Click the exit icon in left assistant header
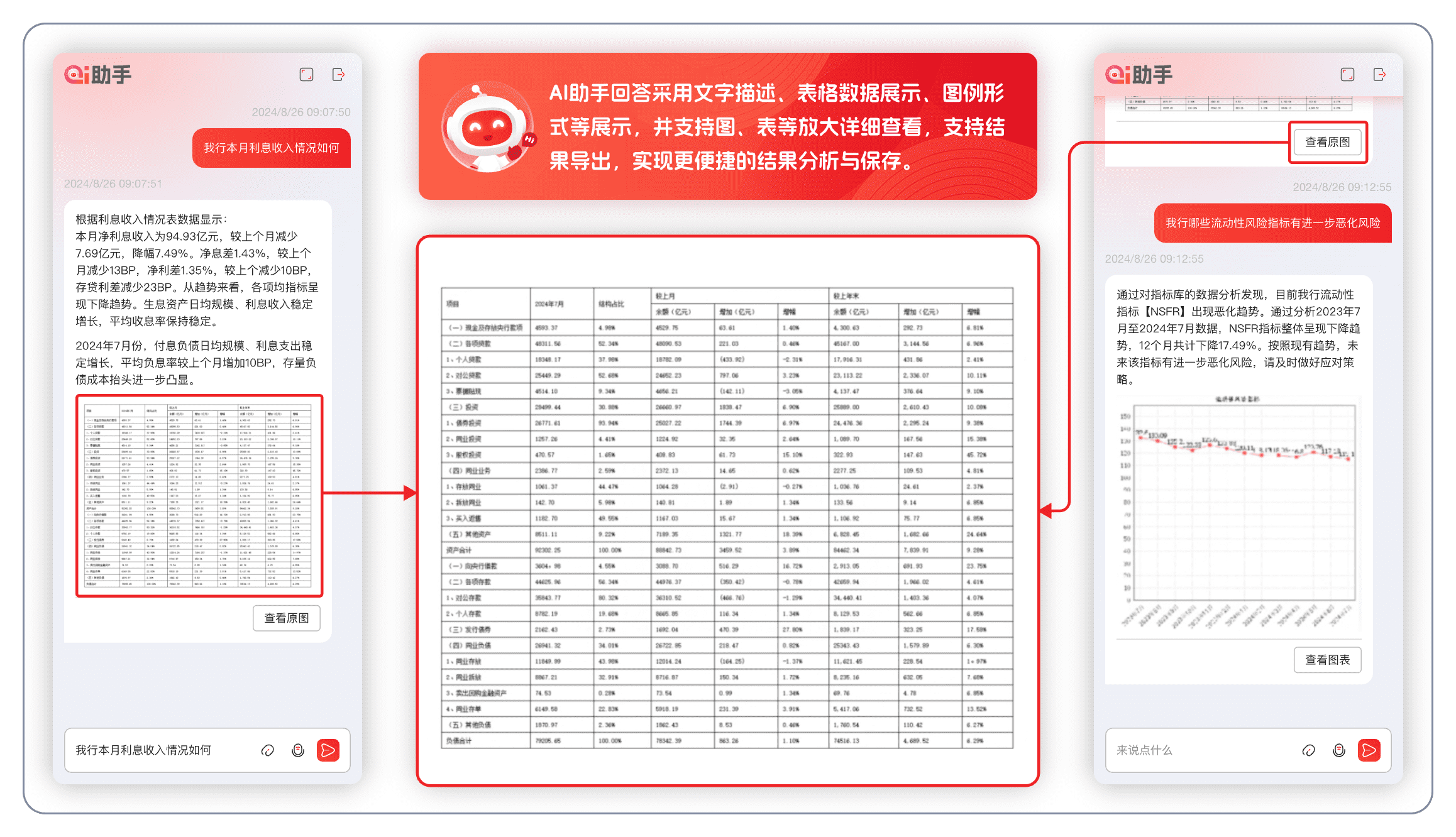The image size is (1456, 837). tap(338, 75)
